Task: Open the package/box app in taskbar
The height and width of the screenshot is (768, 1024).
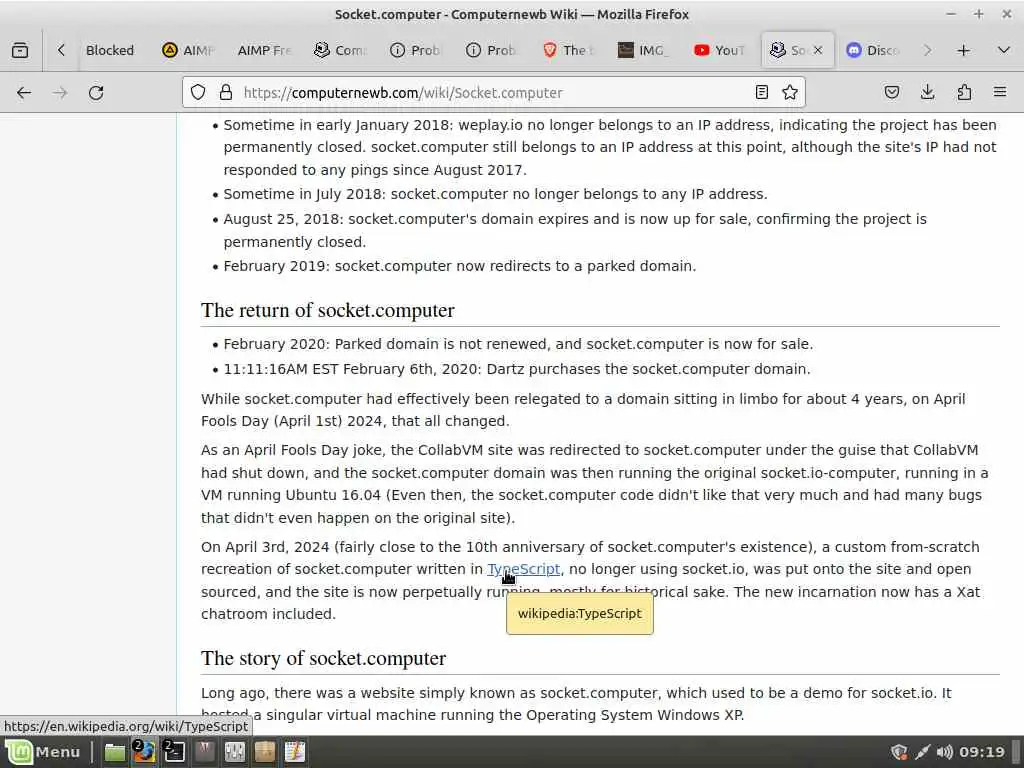Action: click(x=264, y=752)
